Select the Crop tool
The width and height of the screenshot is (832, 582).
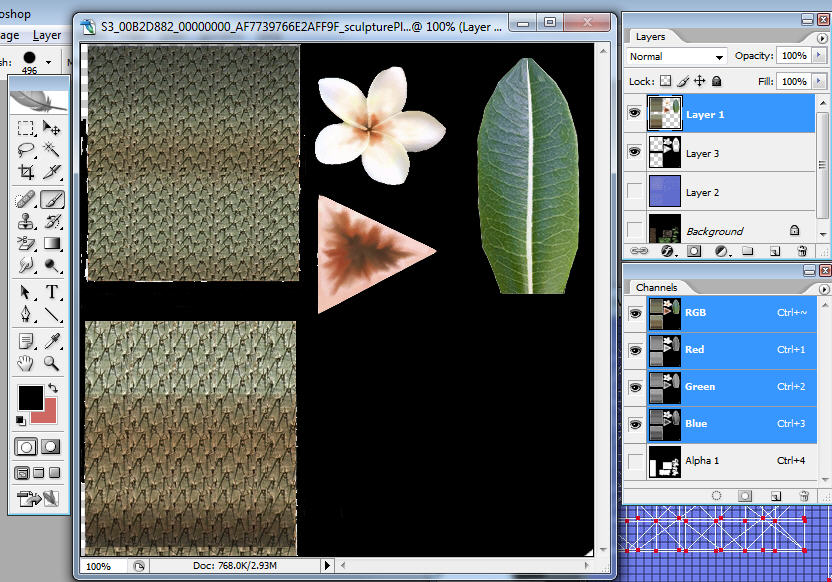(x=27, y=173)
